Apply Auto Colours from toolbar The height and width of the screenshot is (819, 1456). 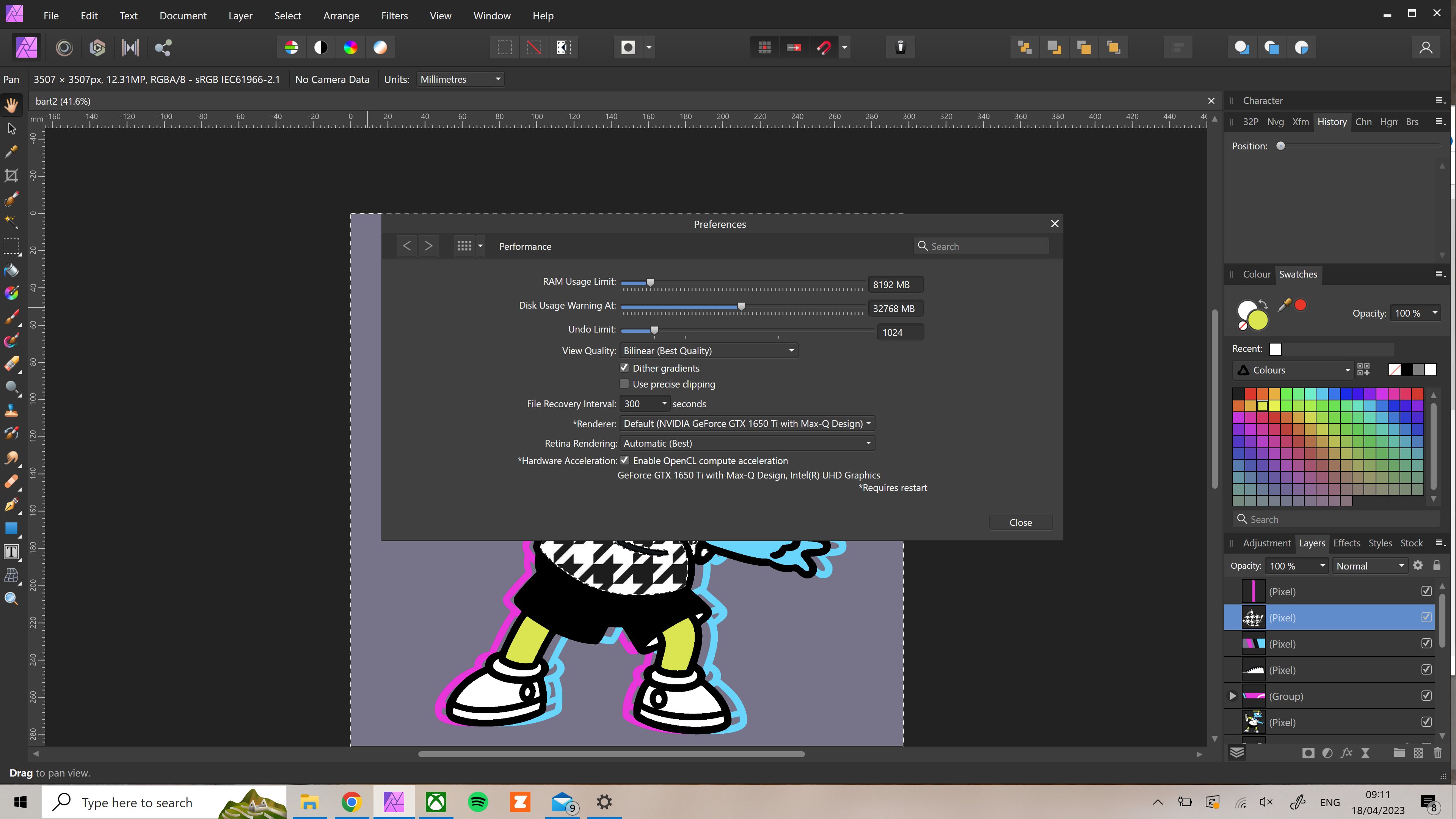pos(350,47)
